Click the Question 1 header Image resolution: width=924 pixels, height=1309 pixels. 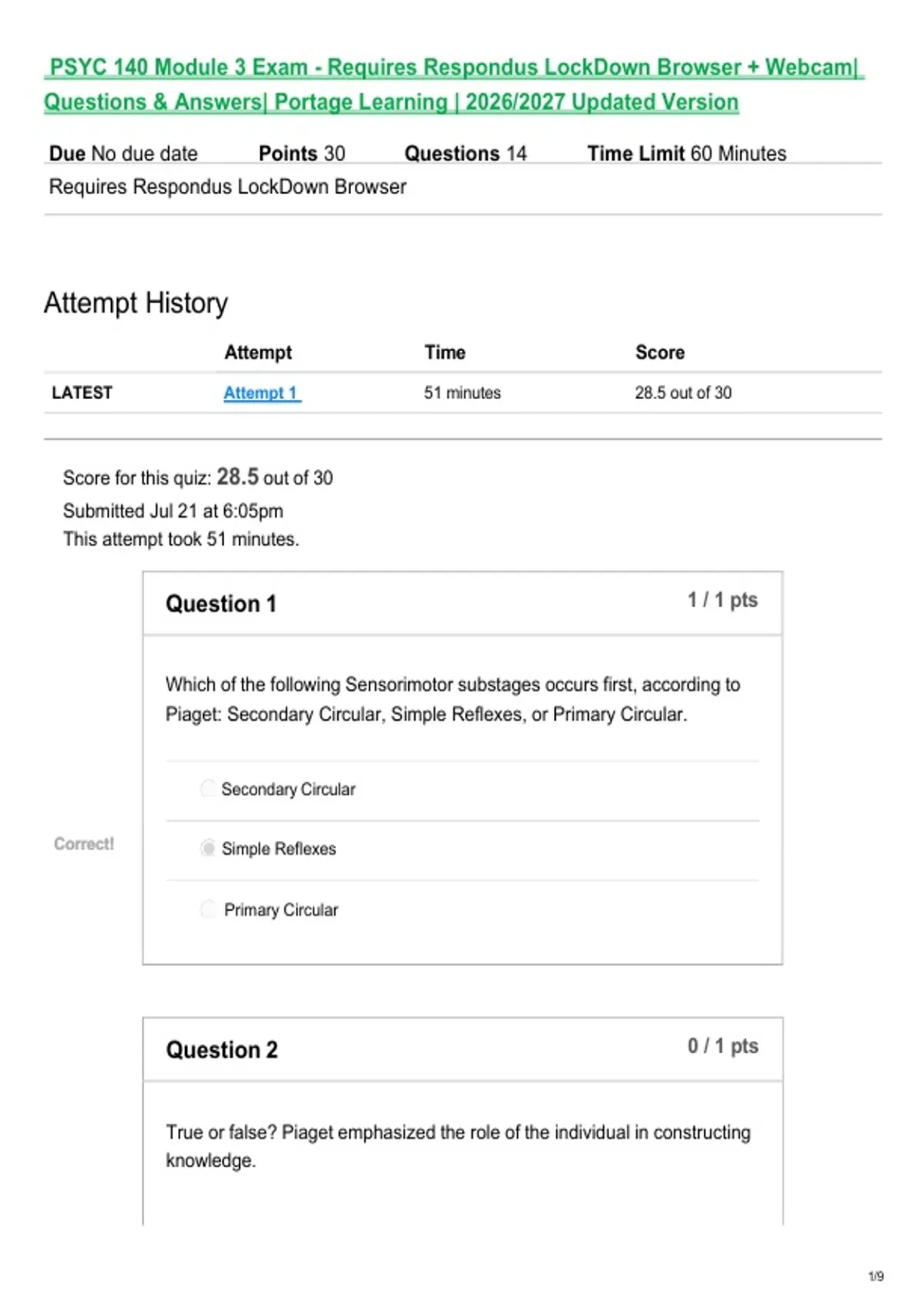(221, 604)
